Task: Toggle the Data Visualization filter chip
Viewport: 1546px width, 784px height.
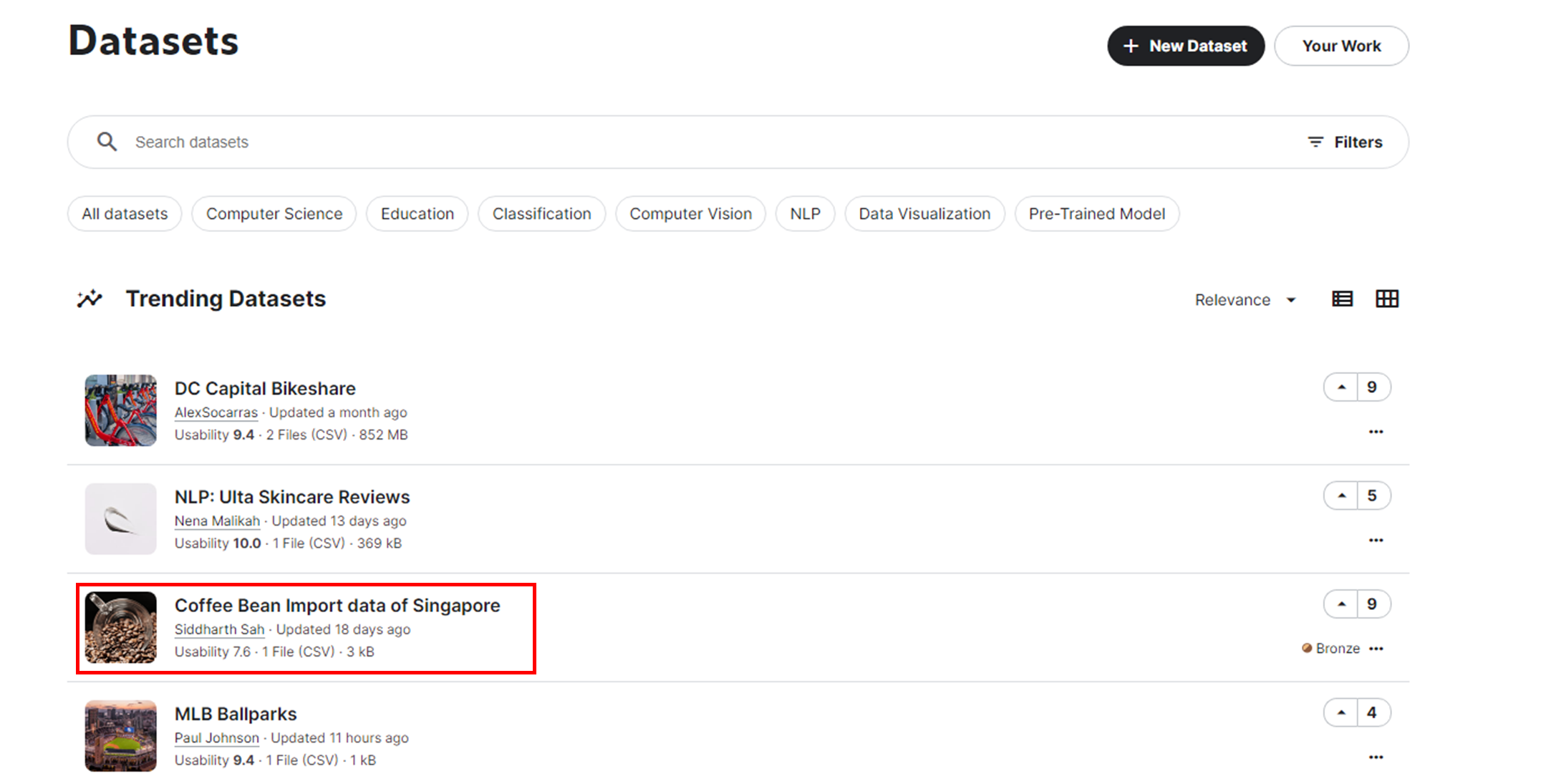Action: [x=924, y=214]
